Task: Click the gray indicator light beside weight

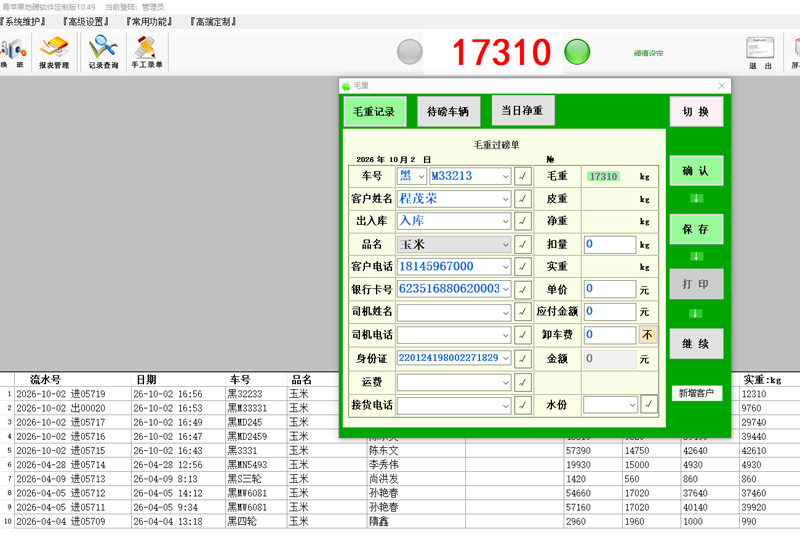Action: point(410,52)
